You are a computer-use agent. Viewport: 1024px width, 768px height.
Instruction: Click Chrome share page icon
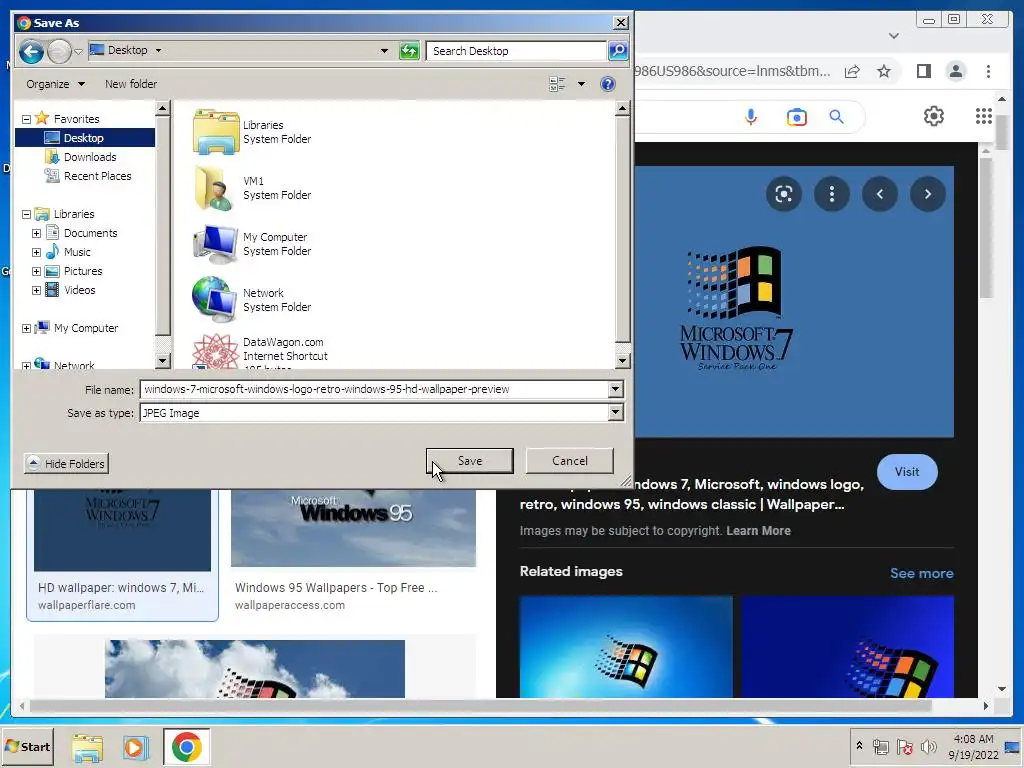click(852, 71)
